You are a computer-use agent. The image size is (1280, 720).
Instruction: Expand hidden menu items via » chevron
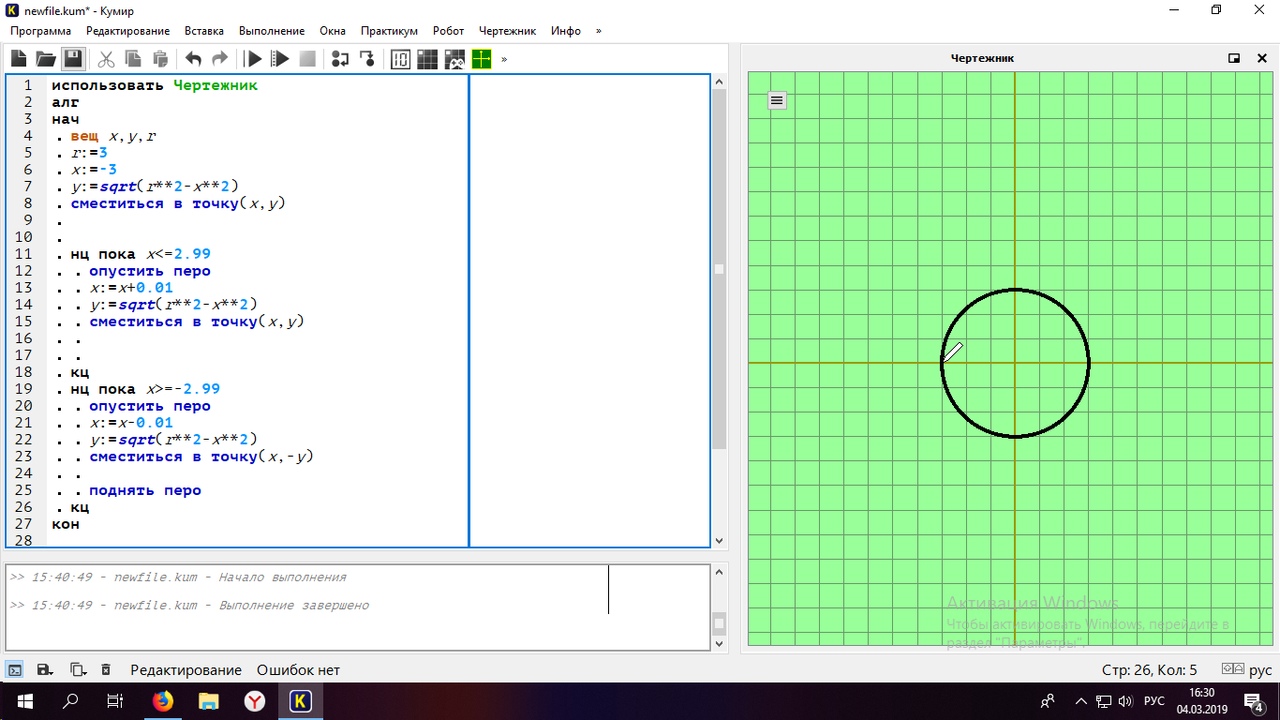[x=598, y=31]
